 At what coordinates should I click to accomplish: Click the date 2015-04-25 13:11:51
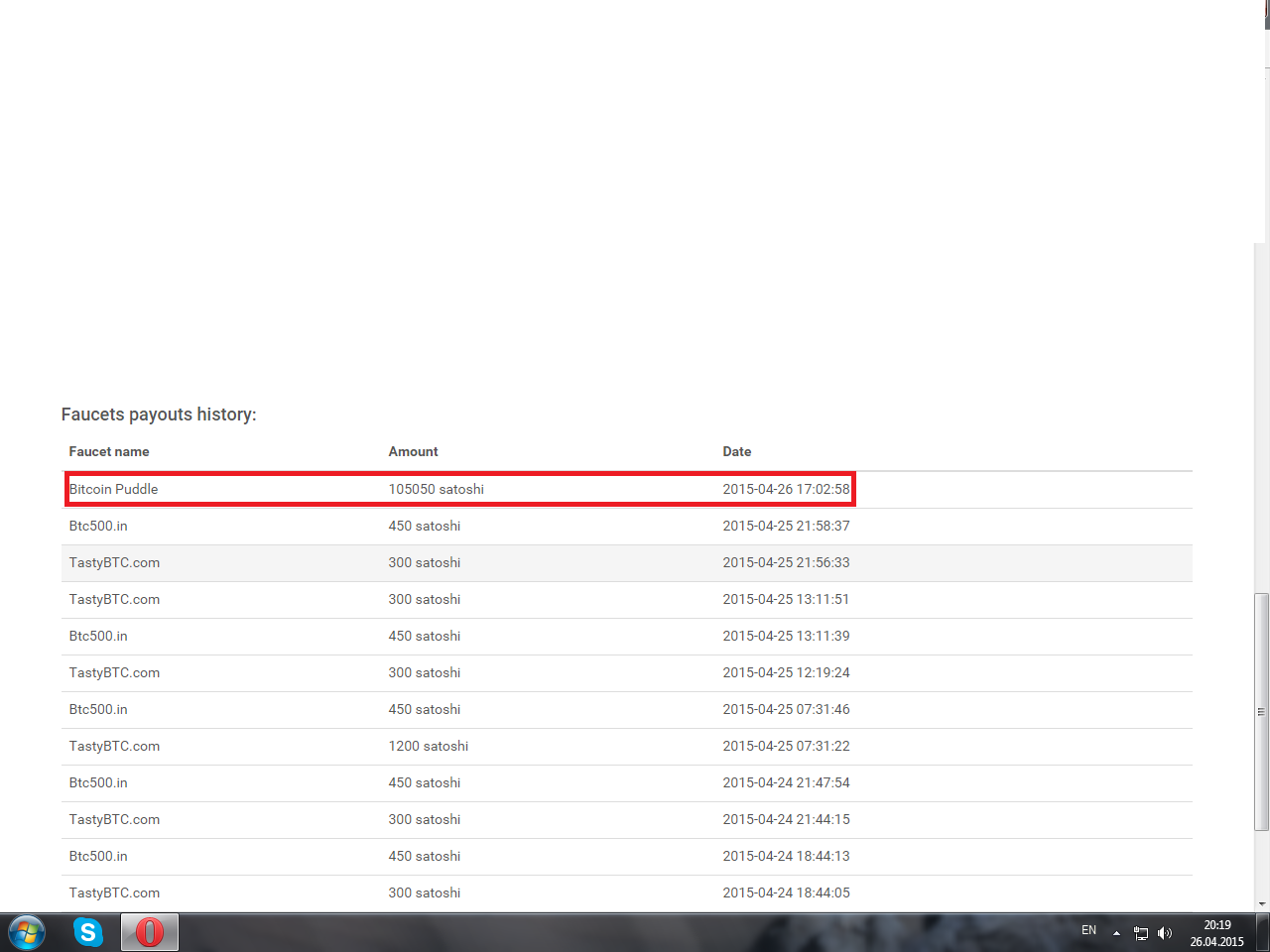coord(786,599)
